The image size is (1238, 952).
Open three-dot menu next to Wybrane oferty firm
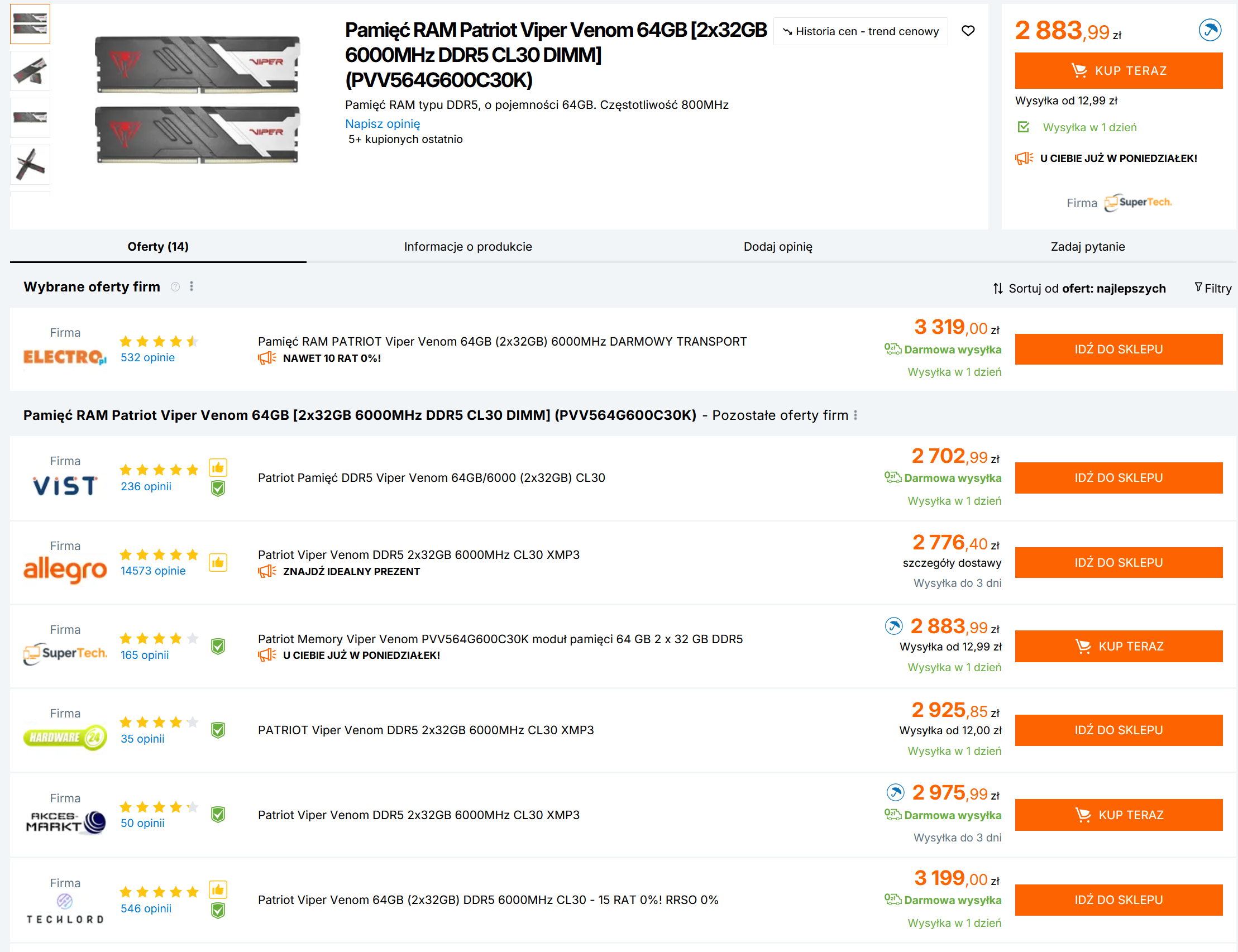192,287
